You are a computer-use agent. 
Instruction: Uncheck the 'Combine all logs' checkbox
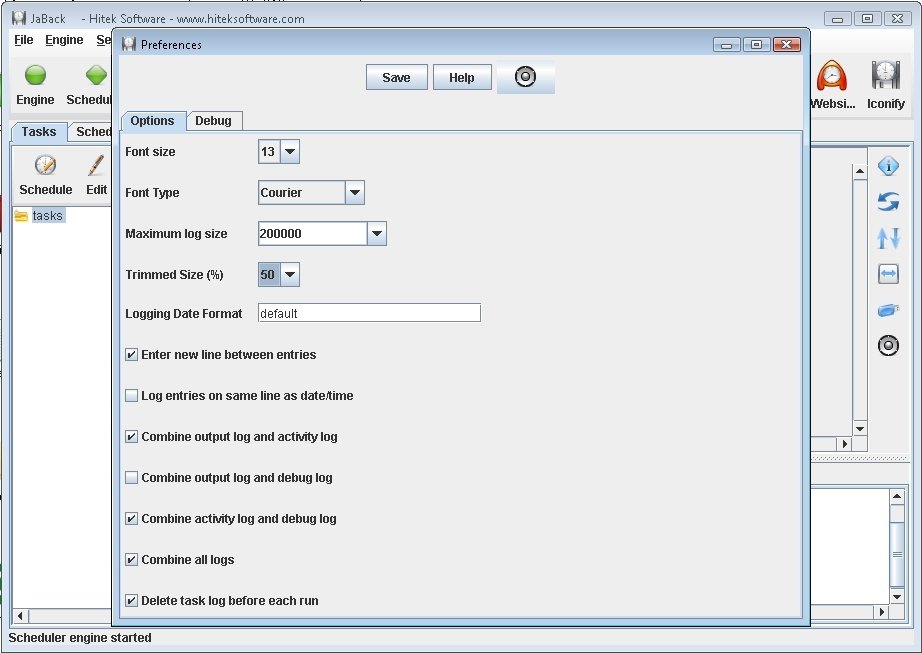pos(132,560)
